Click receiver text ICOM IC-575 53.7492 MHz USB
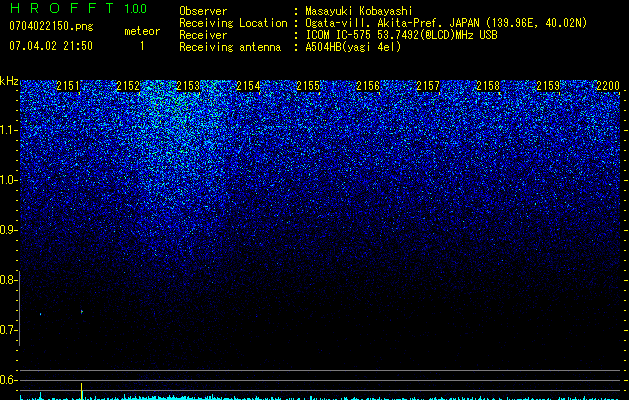 402,35
